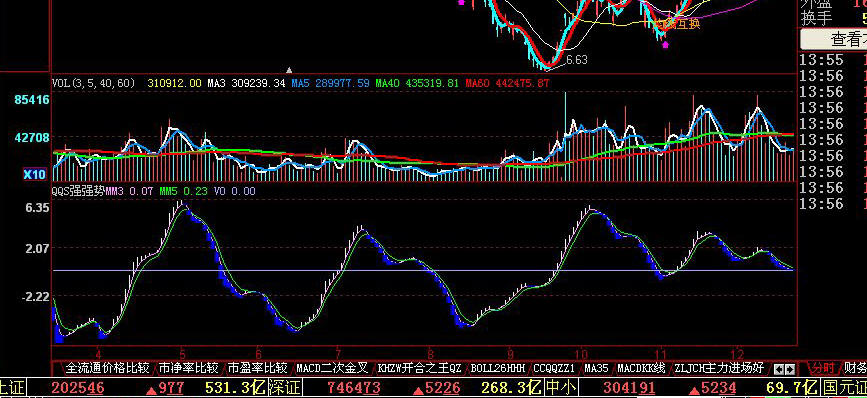
Task: Click the X10 volume scale label
Action: (x=34, y=175)
